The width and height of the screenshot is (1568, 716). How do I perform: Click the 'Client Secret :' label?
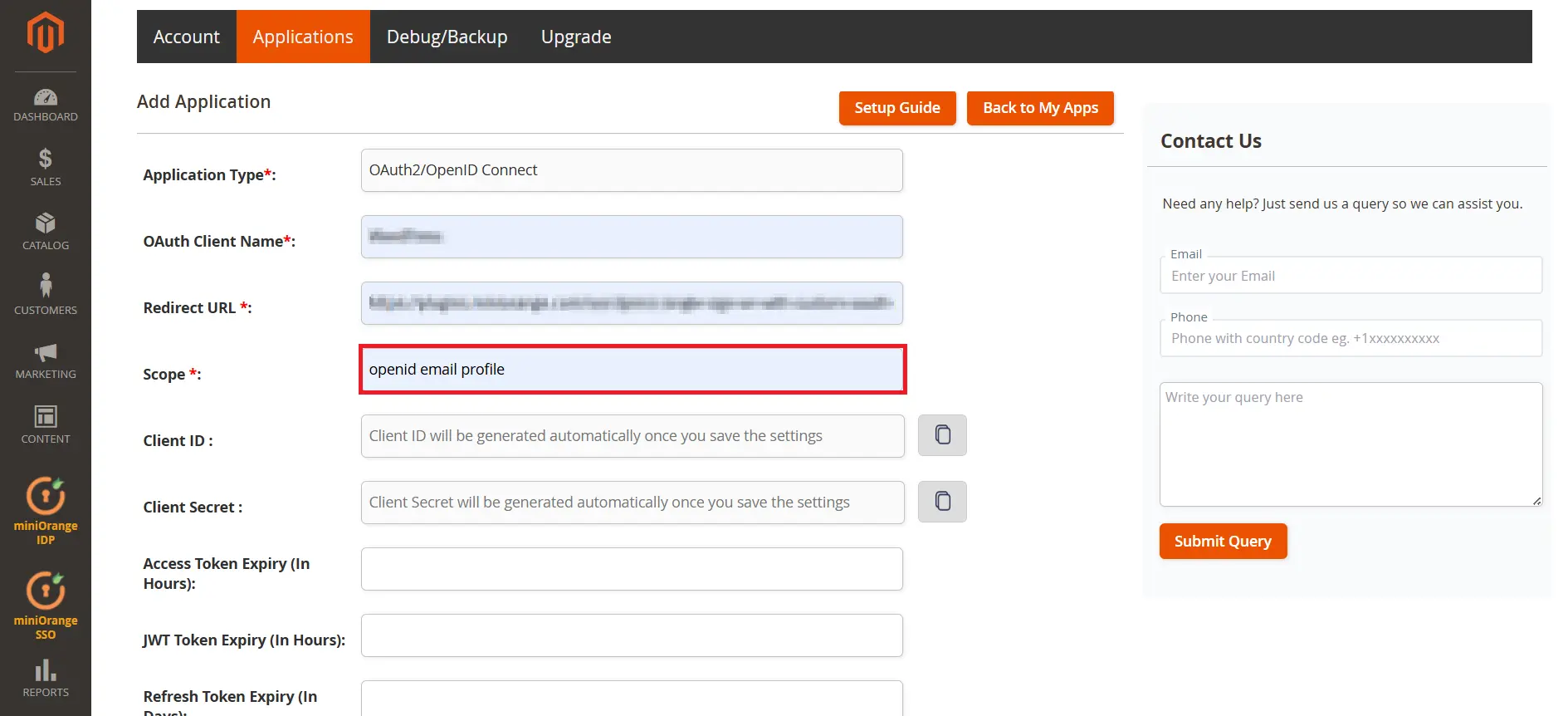pos(193,507)
